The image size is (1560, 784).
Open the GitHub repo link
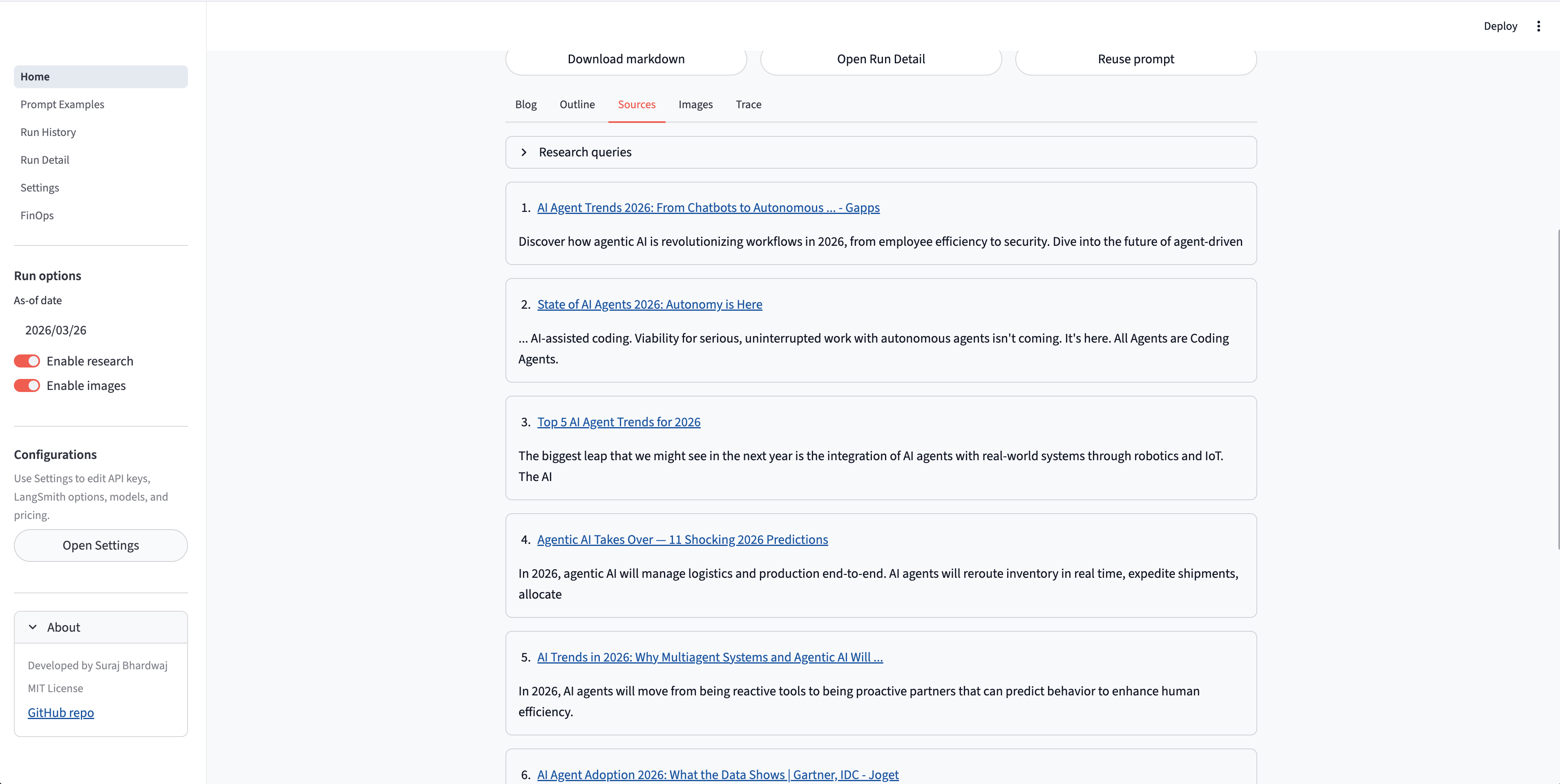60,713
